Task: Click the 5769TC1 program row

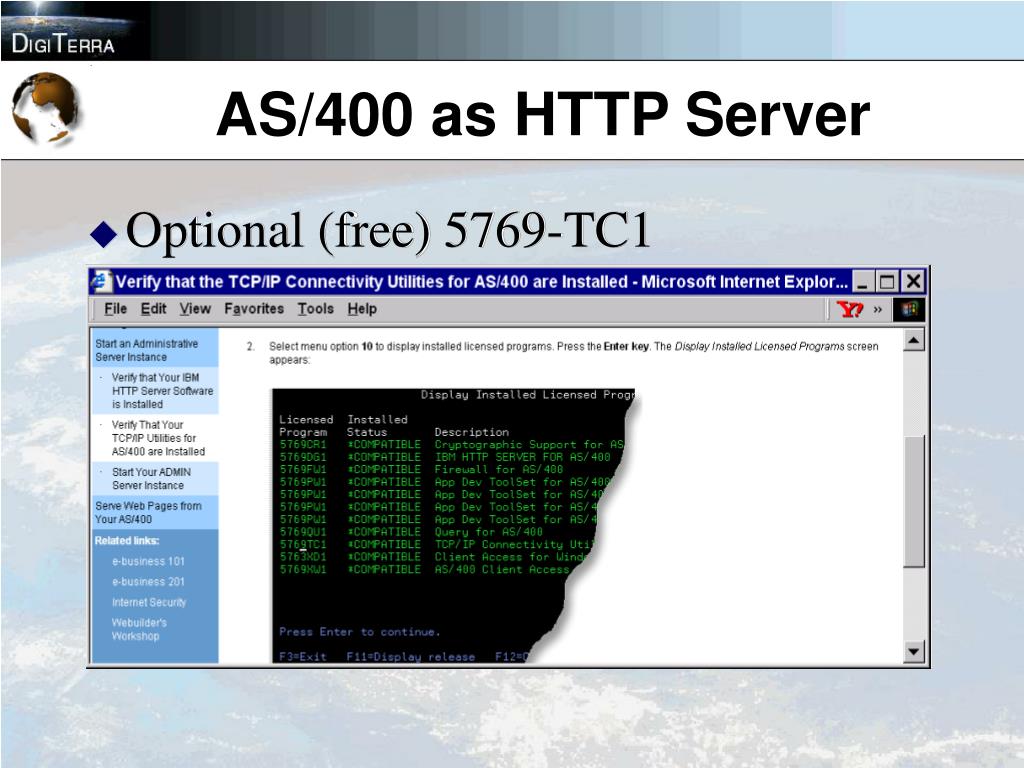Action: click(x=438, y=545)
